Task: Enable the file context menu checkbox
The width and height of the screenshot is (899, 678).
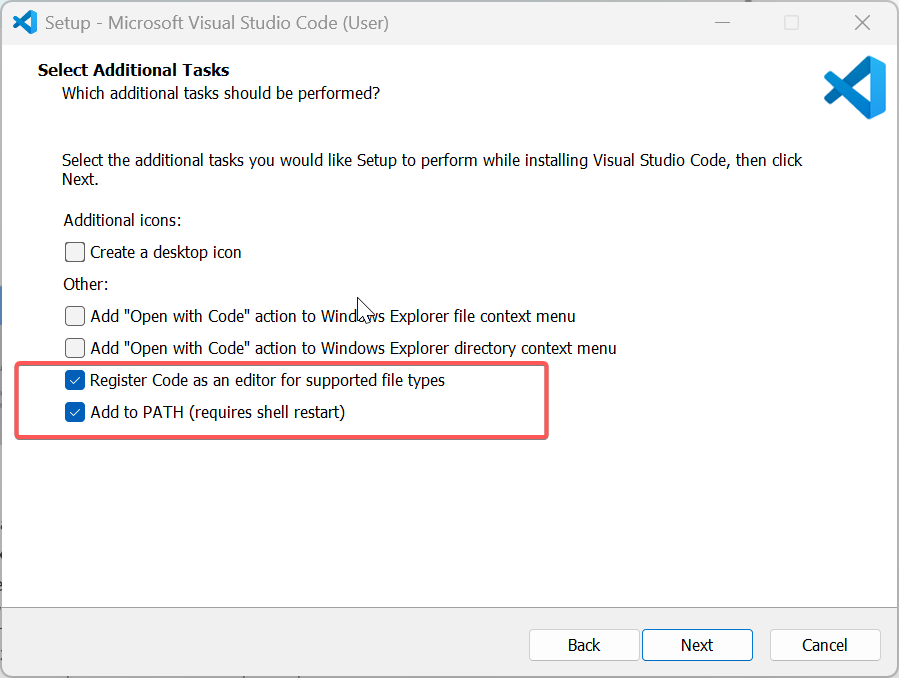Action: click(x=75, y=316)
